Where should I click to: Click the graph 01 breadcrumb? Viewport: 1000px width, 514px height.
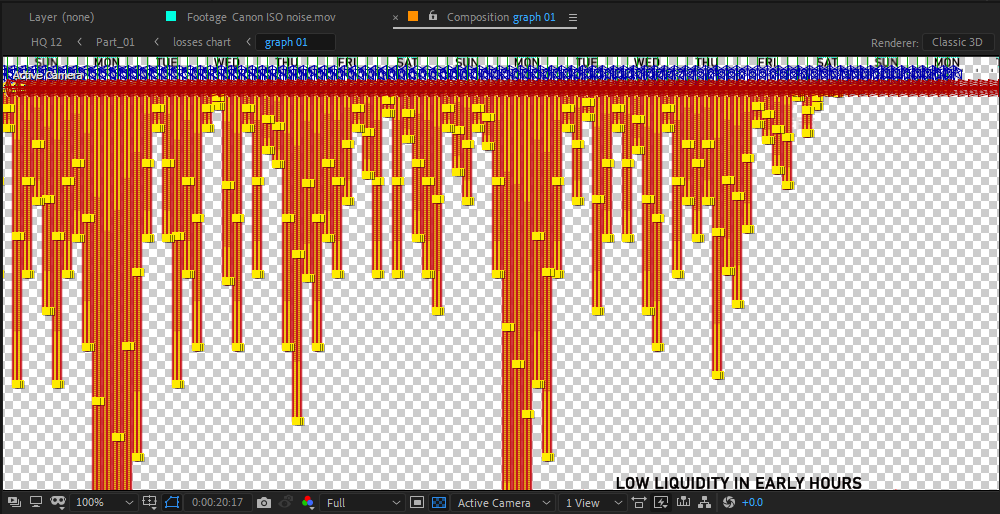pos(295,42)
